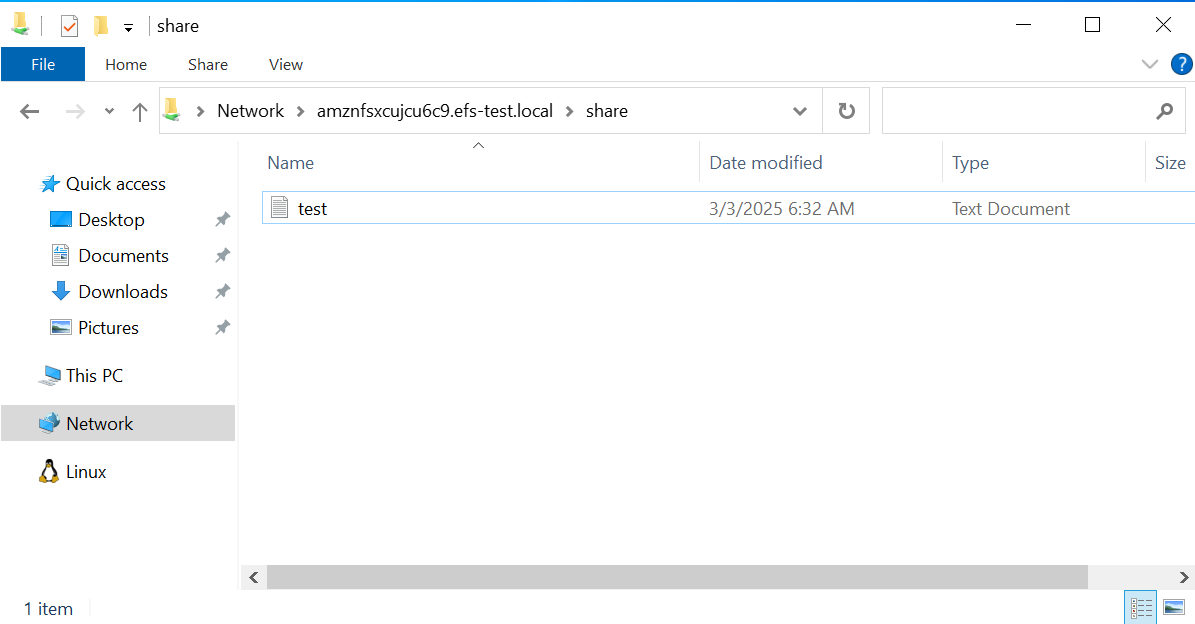Refresh the share folder
1195x624 pixels.
[x=846, y=111]
